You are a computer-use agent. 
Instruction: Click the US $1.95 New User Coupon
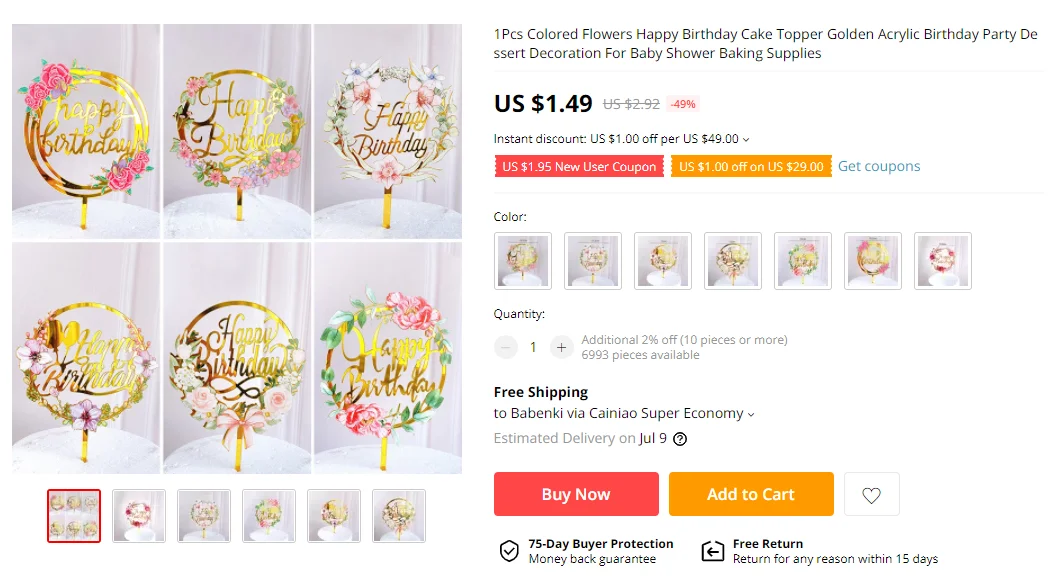coord(579,167)
